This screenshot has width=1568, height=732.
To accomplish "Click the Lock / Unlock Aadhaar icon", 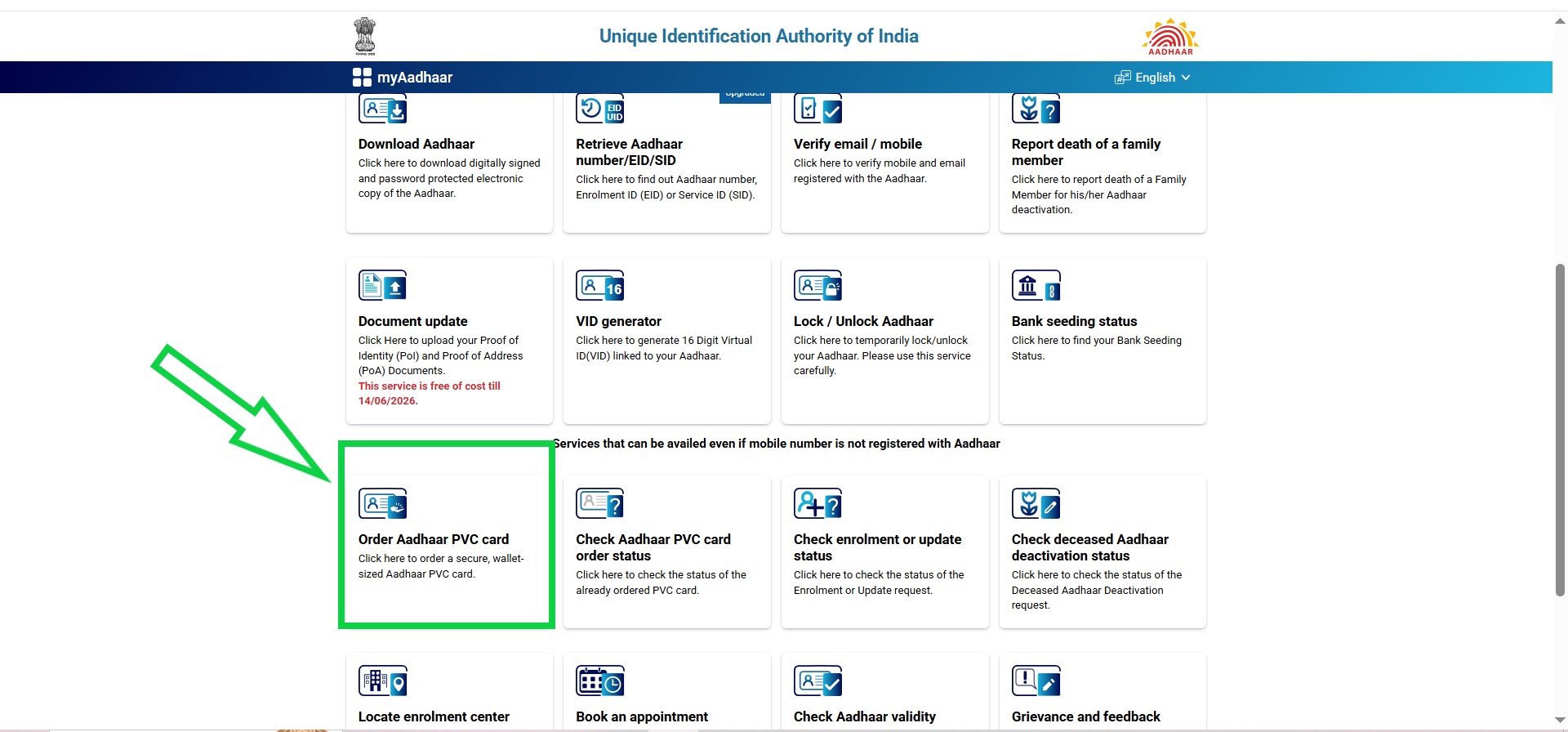I will [817, 286].
